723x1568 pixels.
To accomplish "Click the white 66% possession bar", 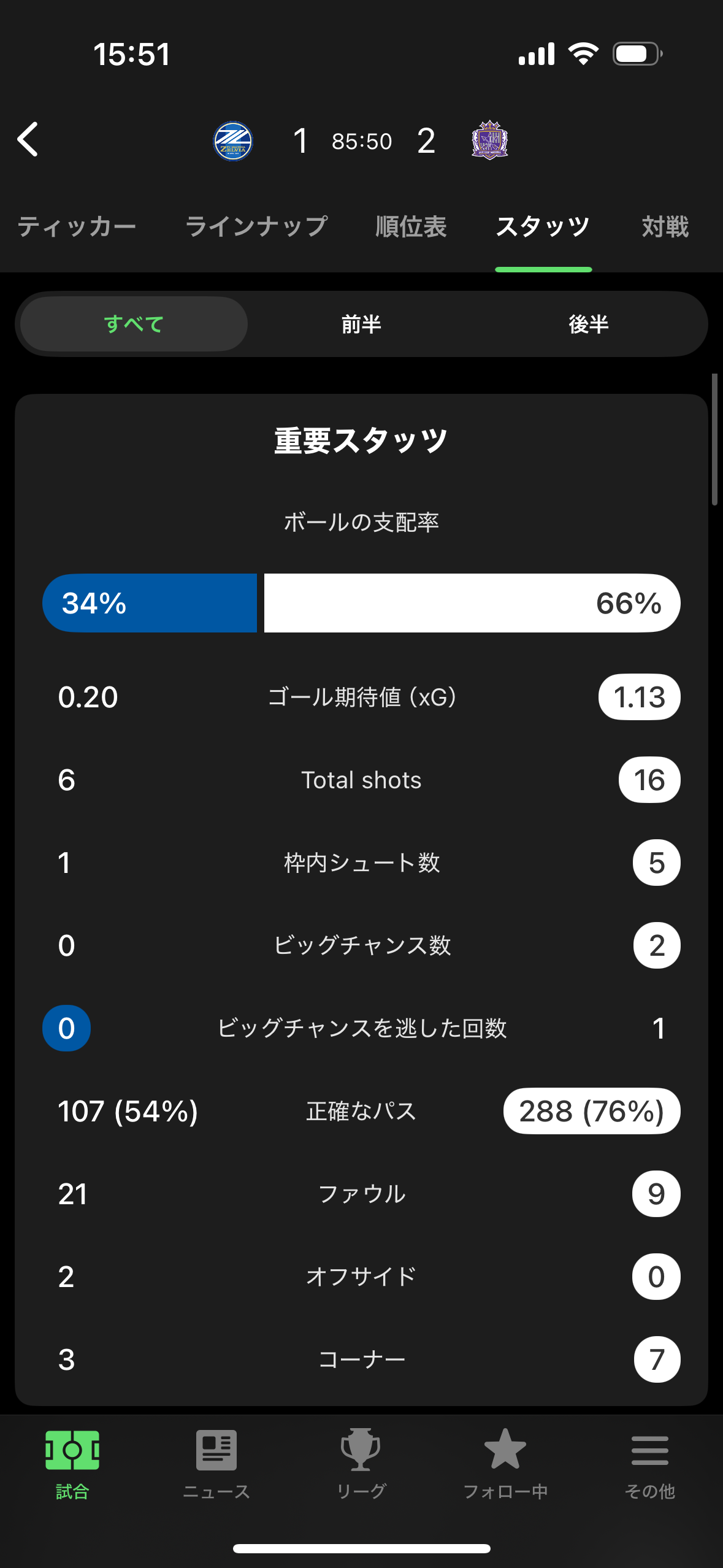I will (x=472, y=603).
